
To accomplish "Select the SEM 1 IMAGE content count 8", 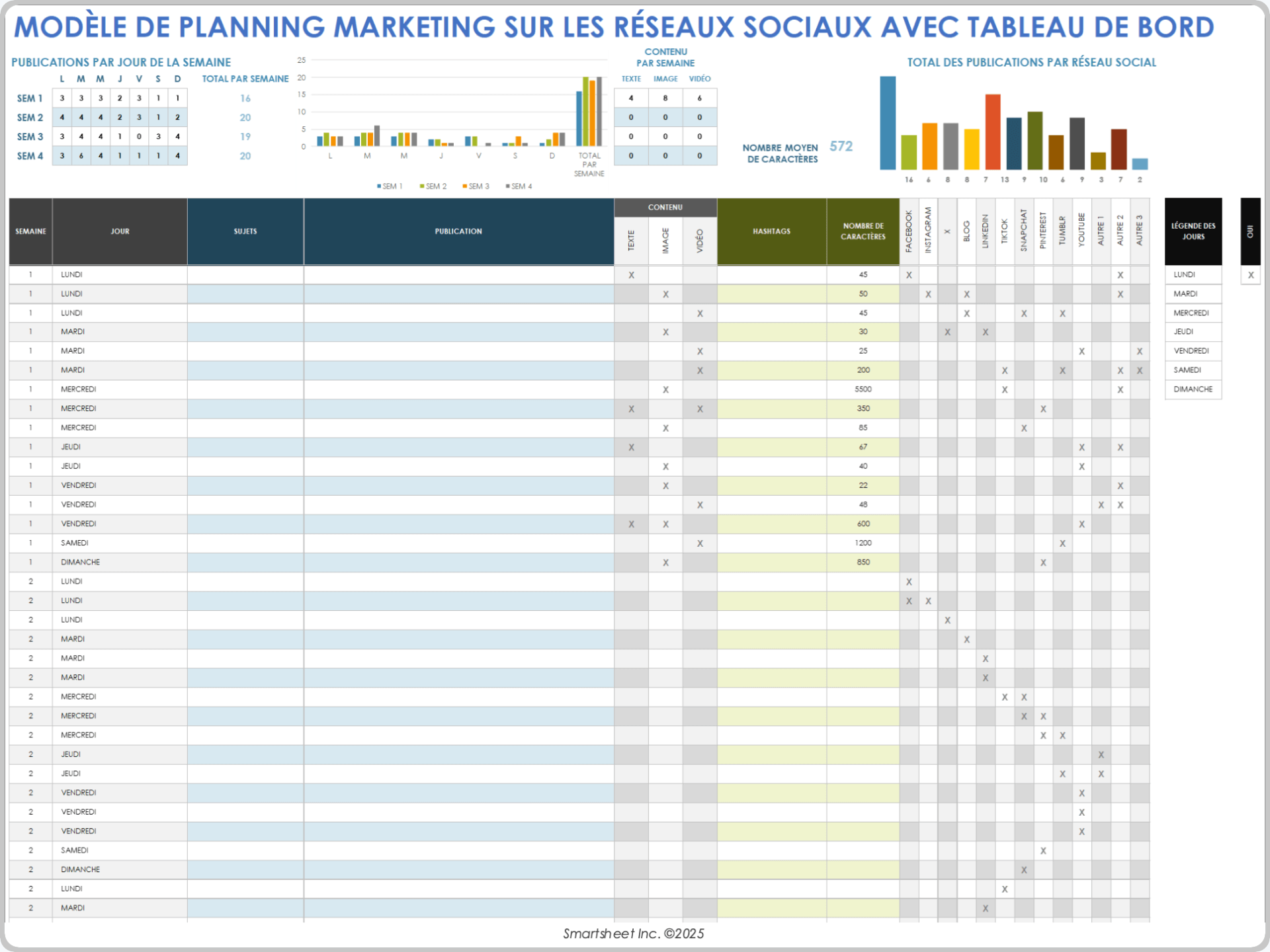I will click(665, 98).
